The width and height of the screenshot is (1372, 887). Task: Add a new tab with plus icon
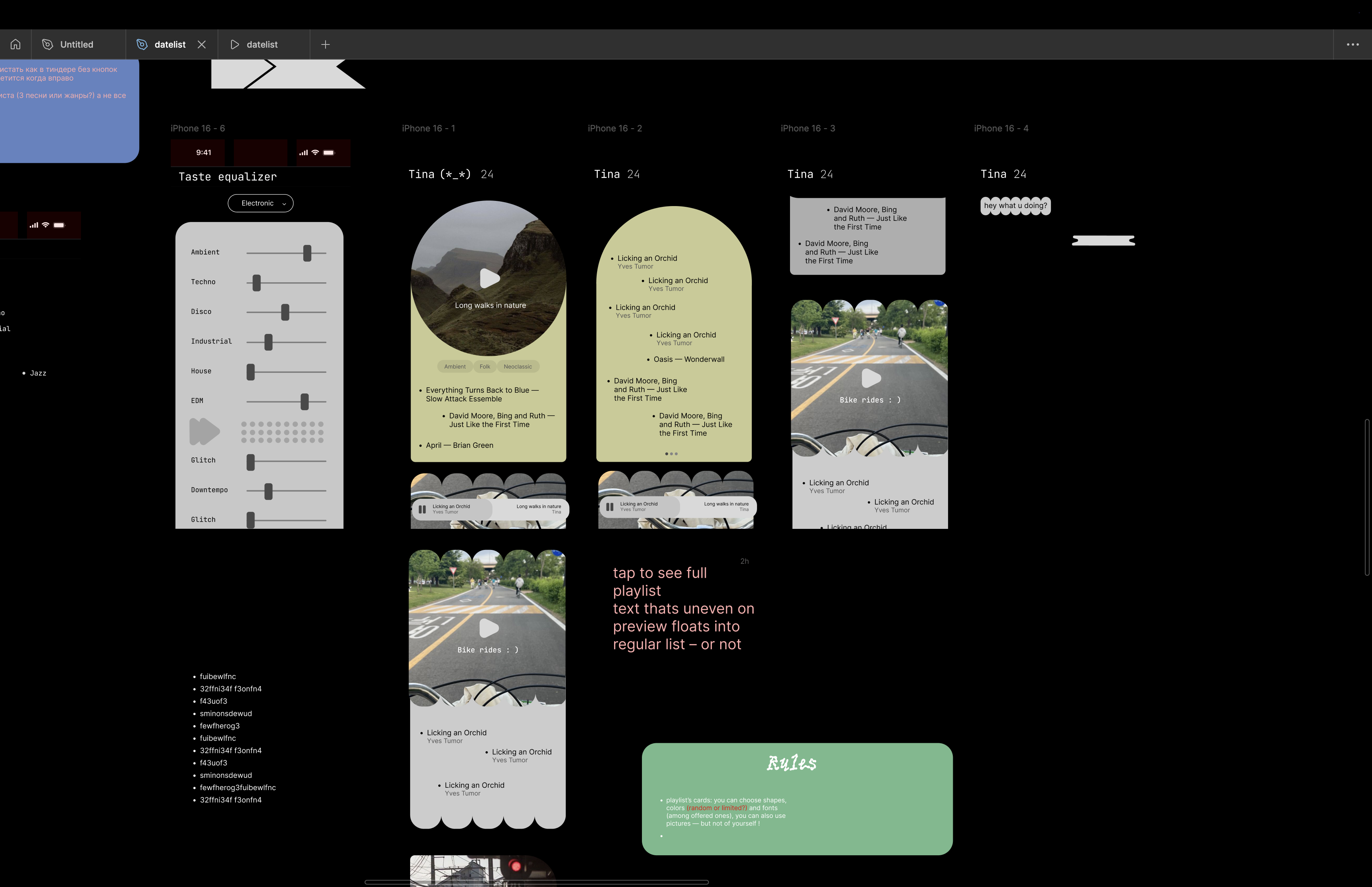pos(325,44)
